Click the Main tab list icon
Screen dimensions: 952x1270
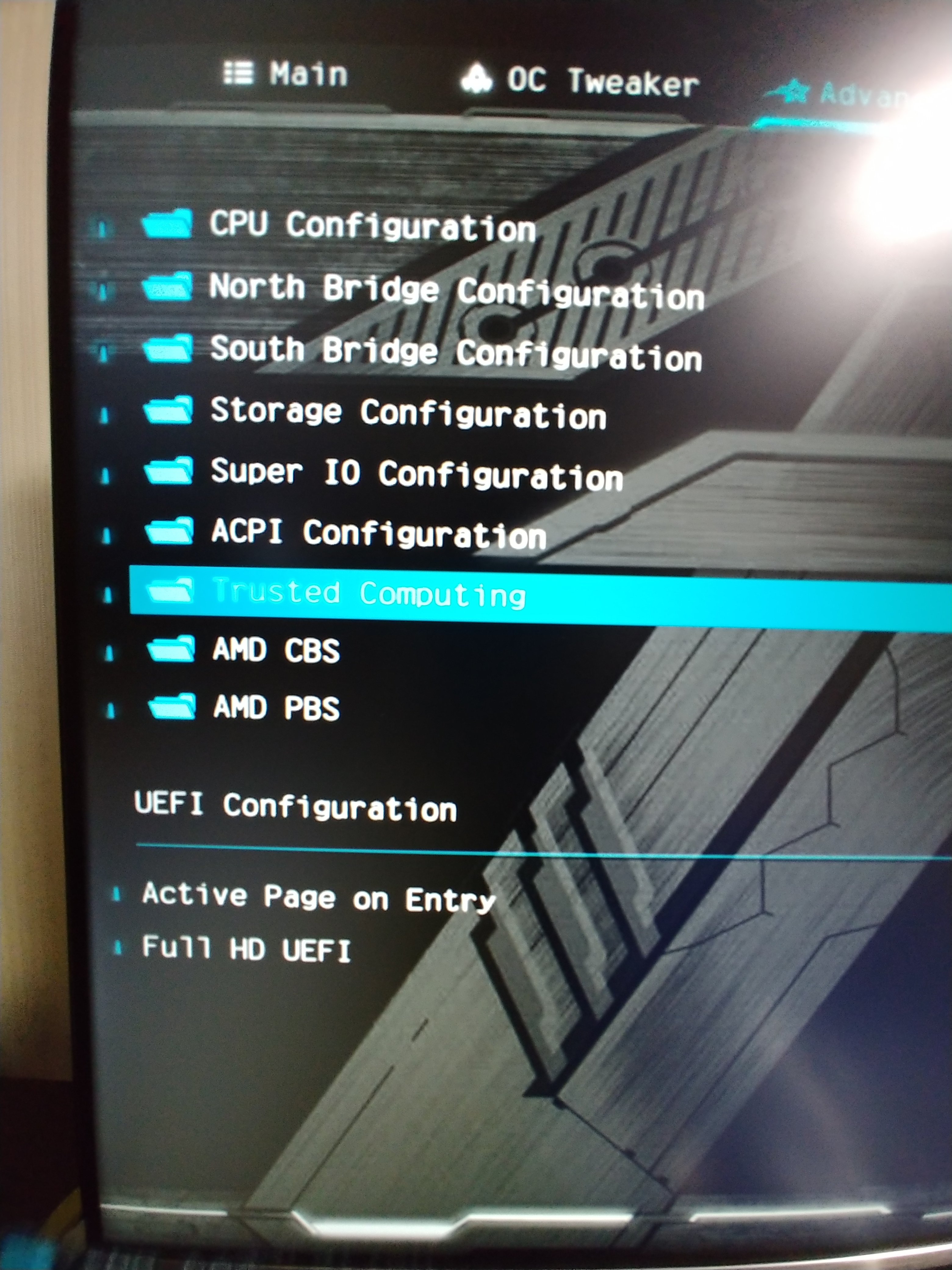click(238, 74)
